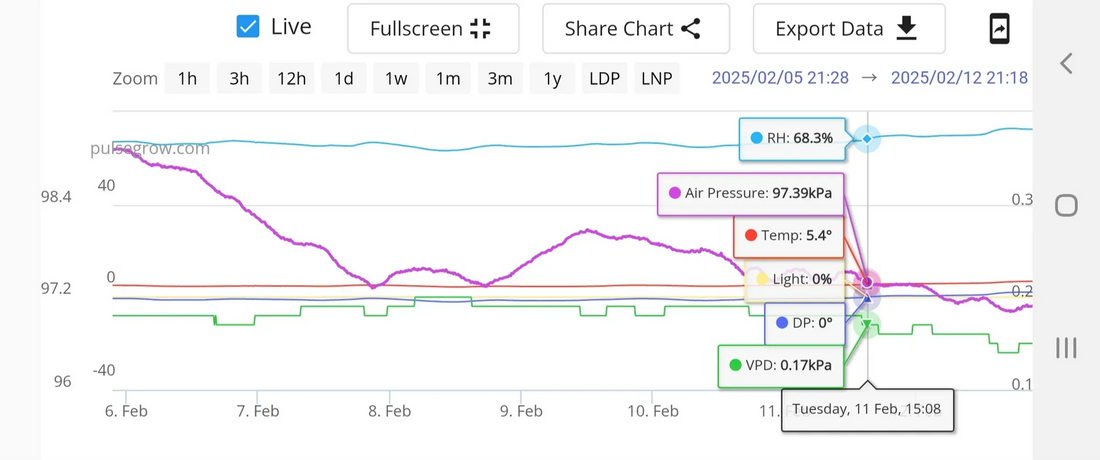This screenshot has height=460, width=1100.
Task: Click the green VPD data point marker
Action: click(868, 323)
